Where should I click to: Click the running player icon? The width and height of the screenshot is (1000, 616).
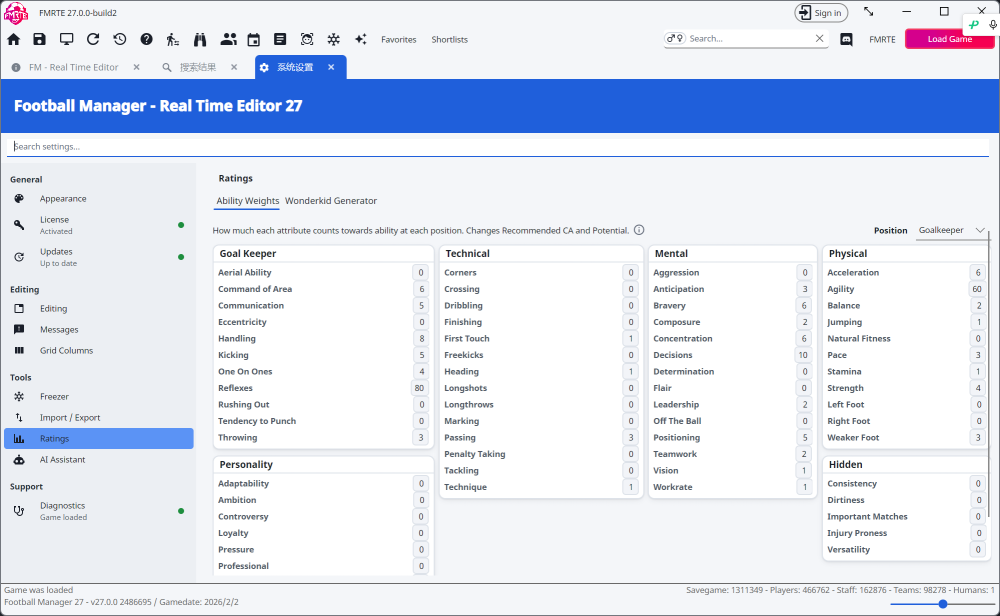tap(173, 40)
